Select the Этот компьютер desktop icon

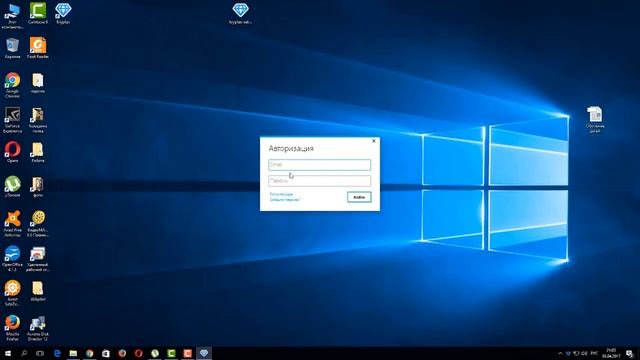12,16
